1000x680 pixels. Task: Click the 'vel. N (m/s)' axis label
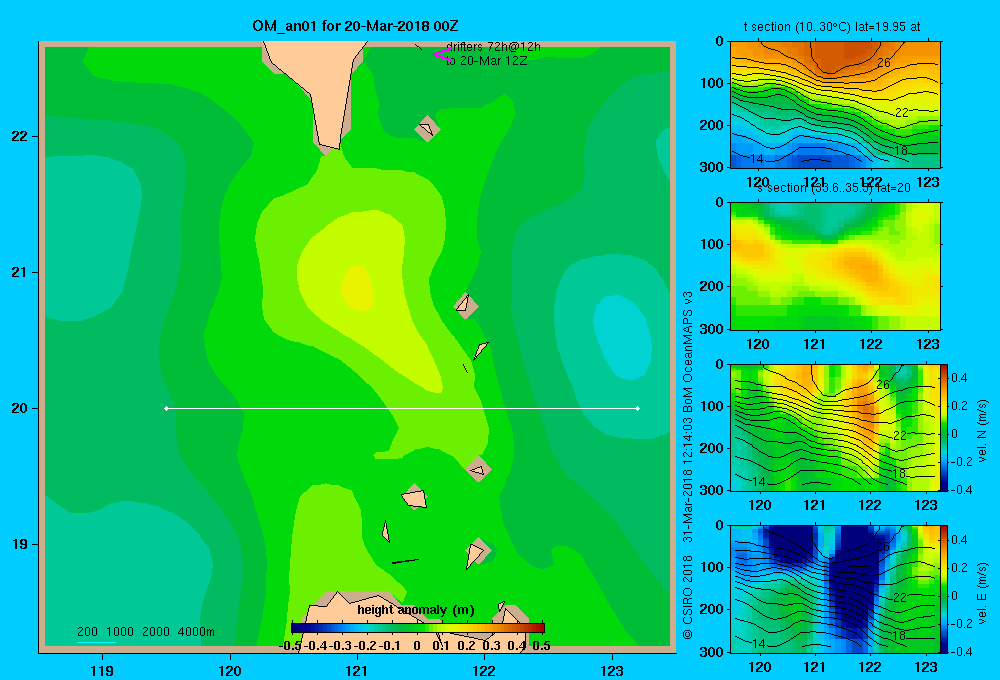[982, 431]
